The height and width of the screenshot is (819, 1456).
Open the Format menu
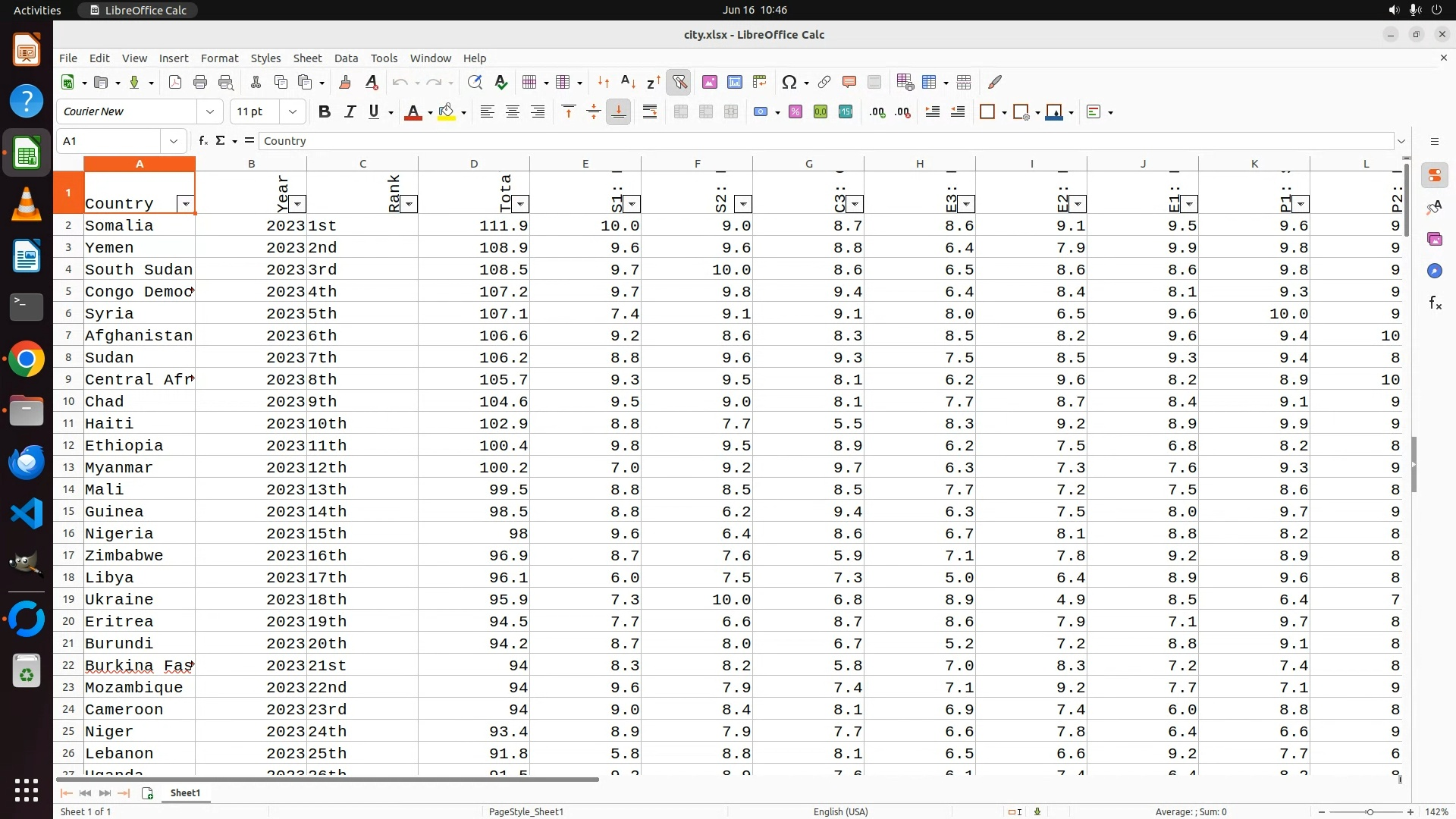pos(219,58)
